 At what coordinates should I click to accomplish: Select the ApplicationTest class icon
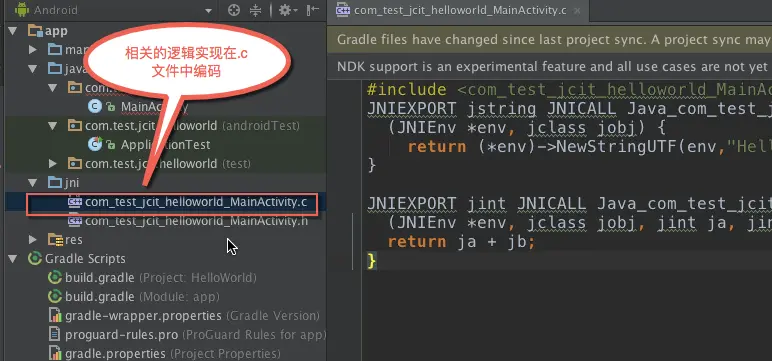tap(95, 144)
